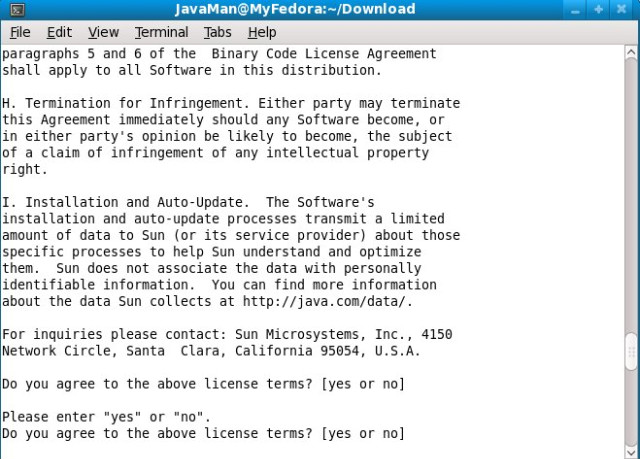640x459 pixels.
Task: Open the Help menu
Action: [262, 32]
